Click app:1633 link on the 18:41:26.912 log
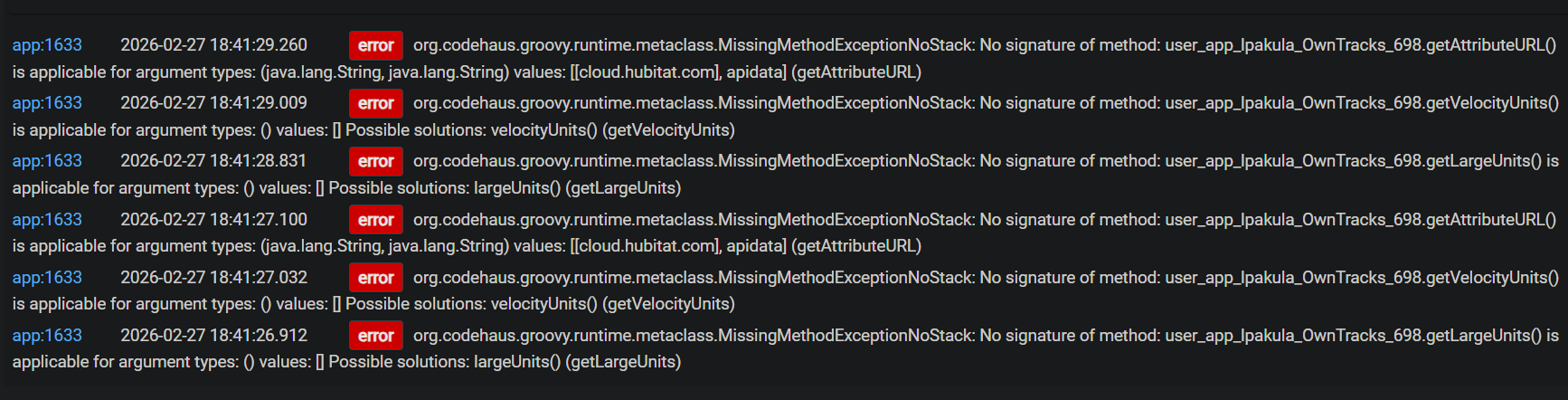Image resolution: width=1568 pixels, height=400 pixels. coord(47,336)
